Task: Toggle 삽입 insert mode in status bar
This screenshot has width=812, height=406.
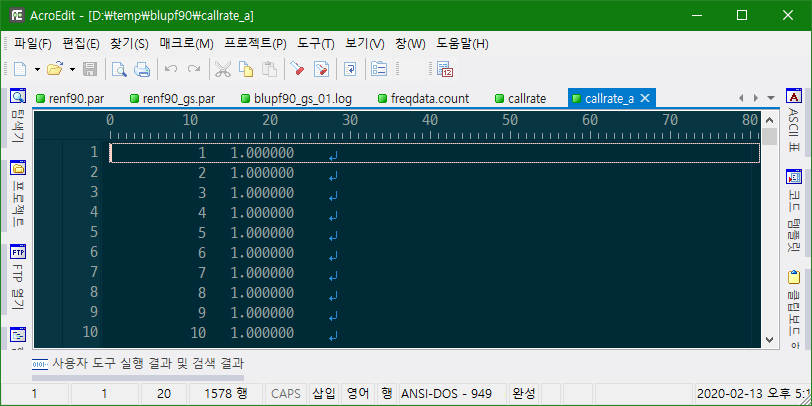Action: (x=324, y=394)
